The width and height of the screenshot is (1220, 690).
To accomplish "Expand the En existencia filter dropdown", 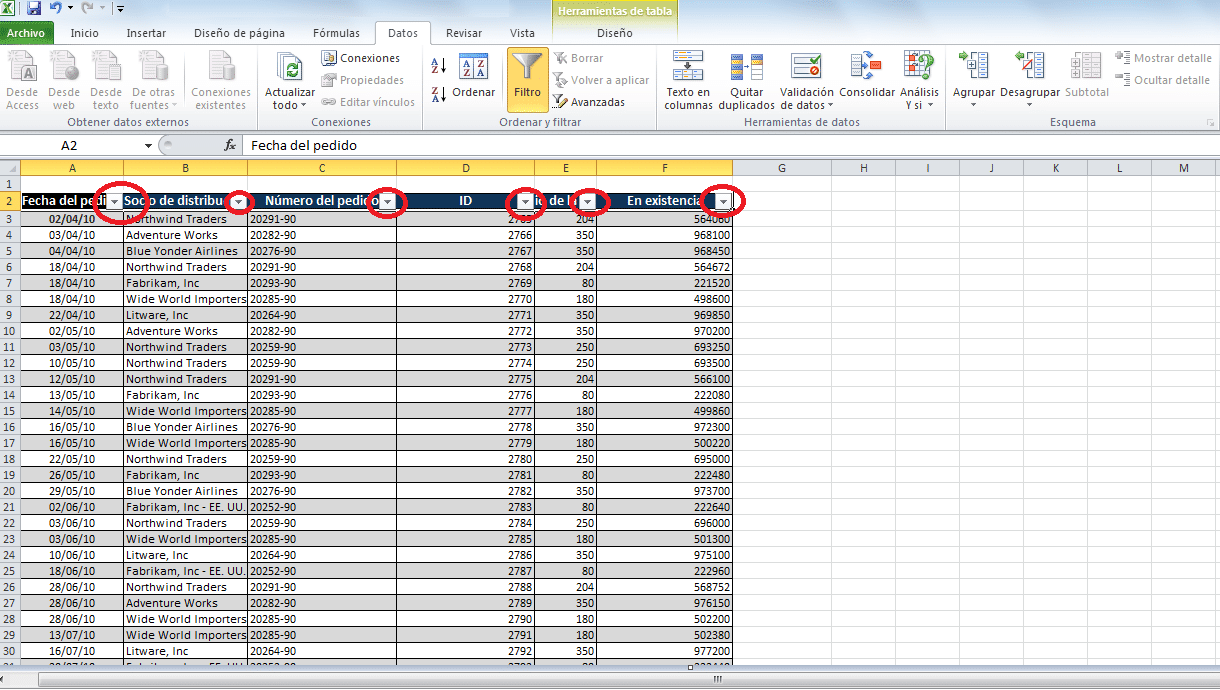I will tap(723, 202).
